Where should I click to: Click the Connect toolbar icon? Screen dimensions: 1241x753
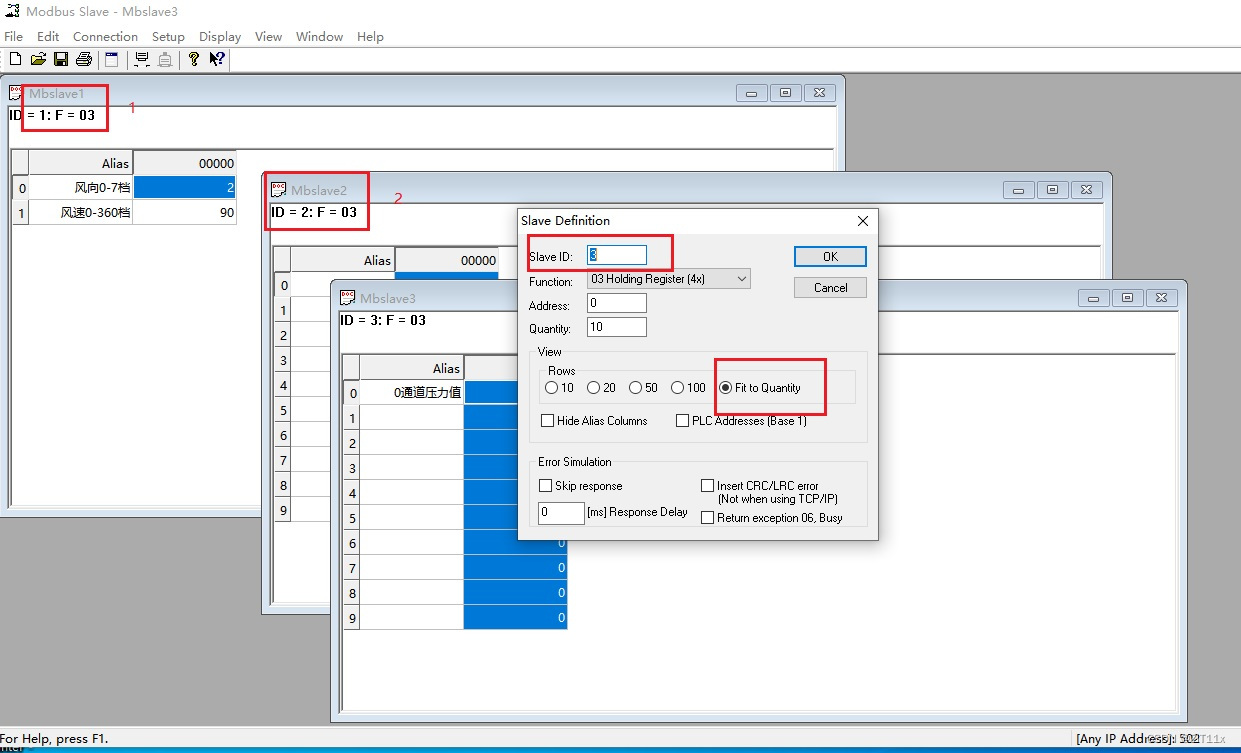(142, 60)
